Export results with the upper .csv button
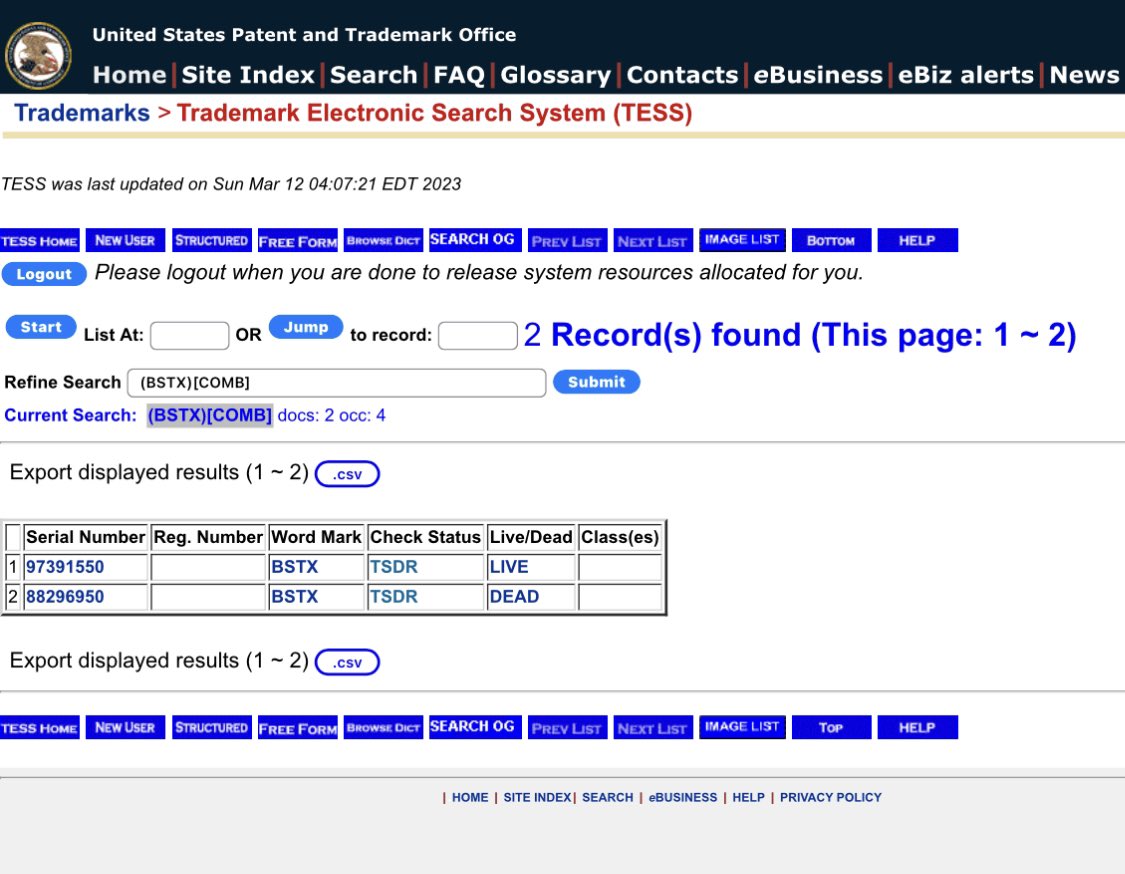The width and height of the screenshot is (1125, 874). [x=347, y=474]
